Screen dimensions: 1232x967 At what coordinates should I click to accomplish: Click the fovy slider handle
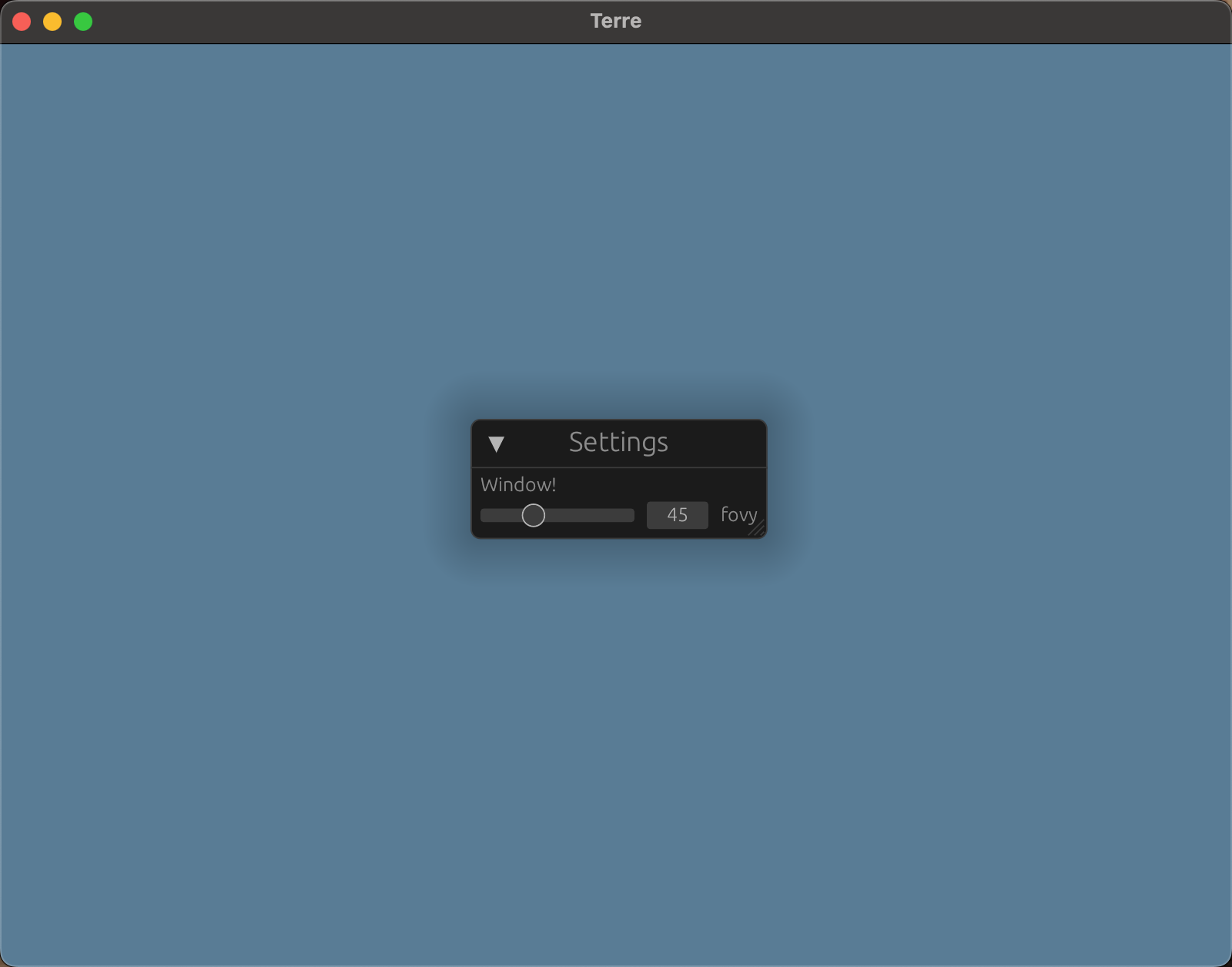533,515
